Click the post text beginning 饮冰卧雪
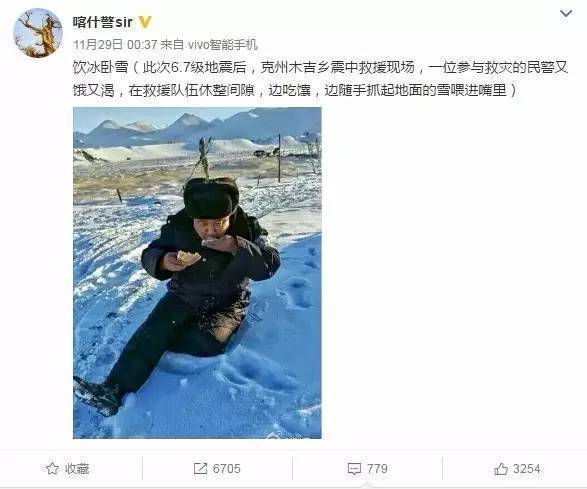Screen dimensions: 587x489 coord(320,79)
